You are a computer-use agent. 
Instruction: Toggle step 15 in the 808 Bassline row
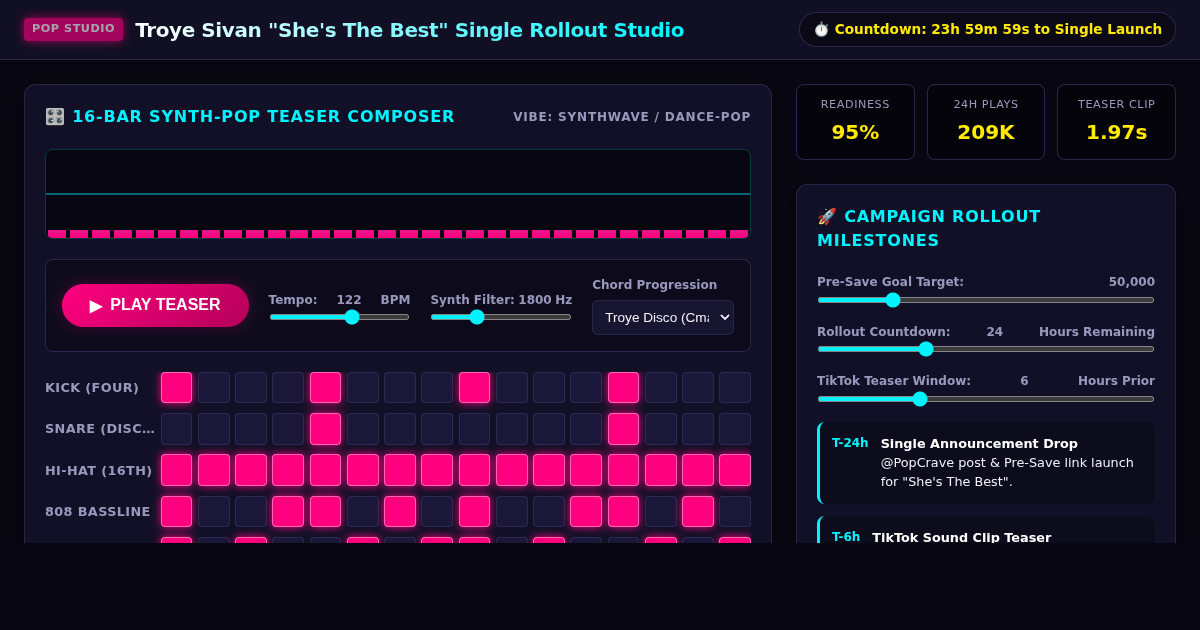coord(698,511)
